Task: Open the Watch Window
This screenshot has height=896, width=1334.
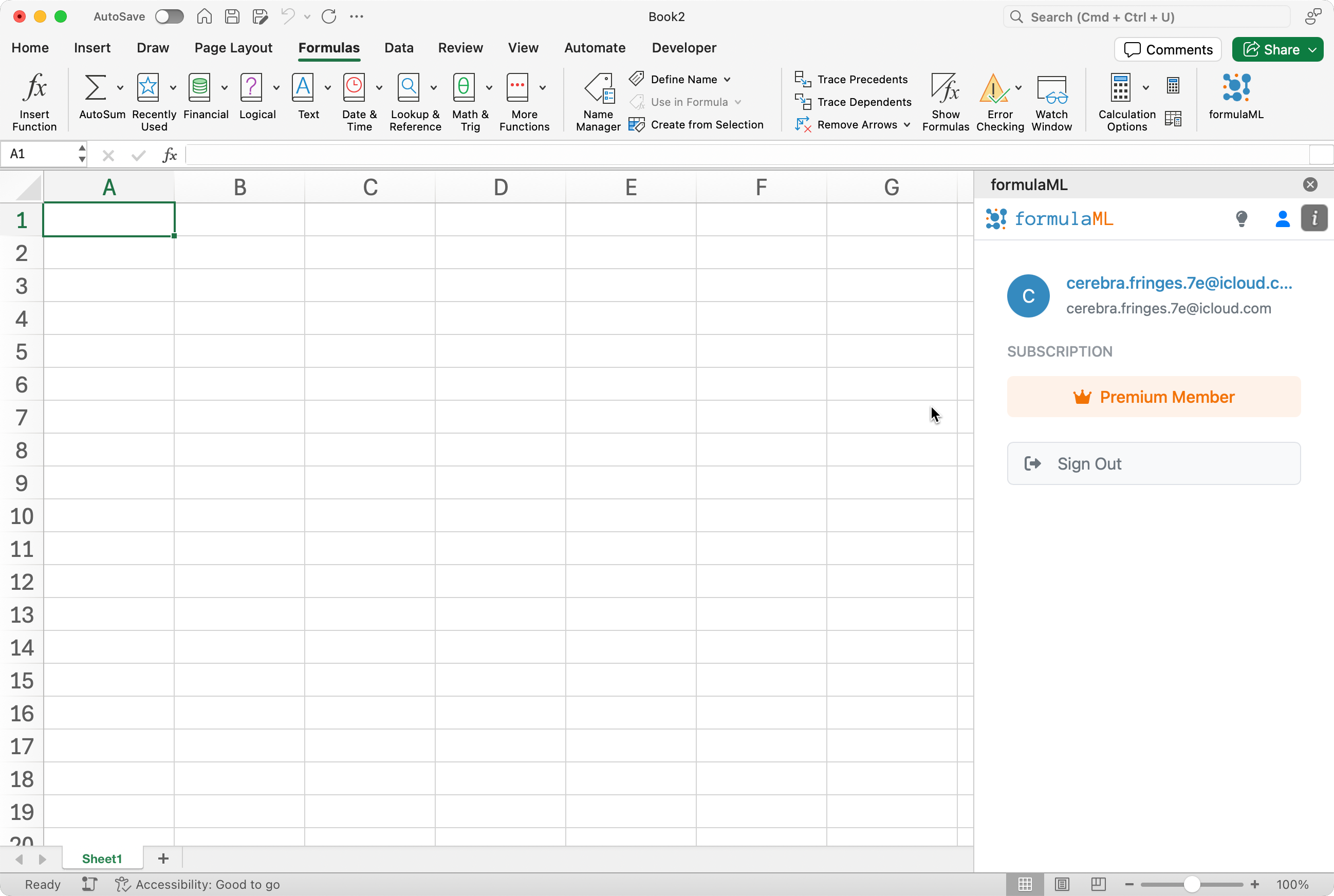Action: 1051,102
